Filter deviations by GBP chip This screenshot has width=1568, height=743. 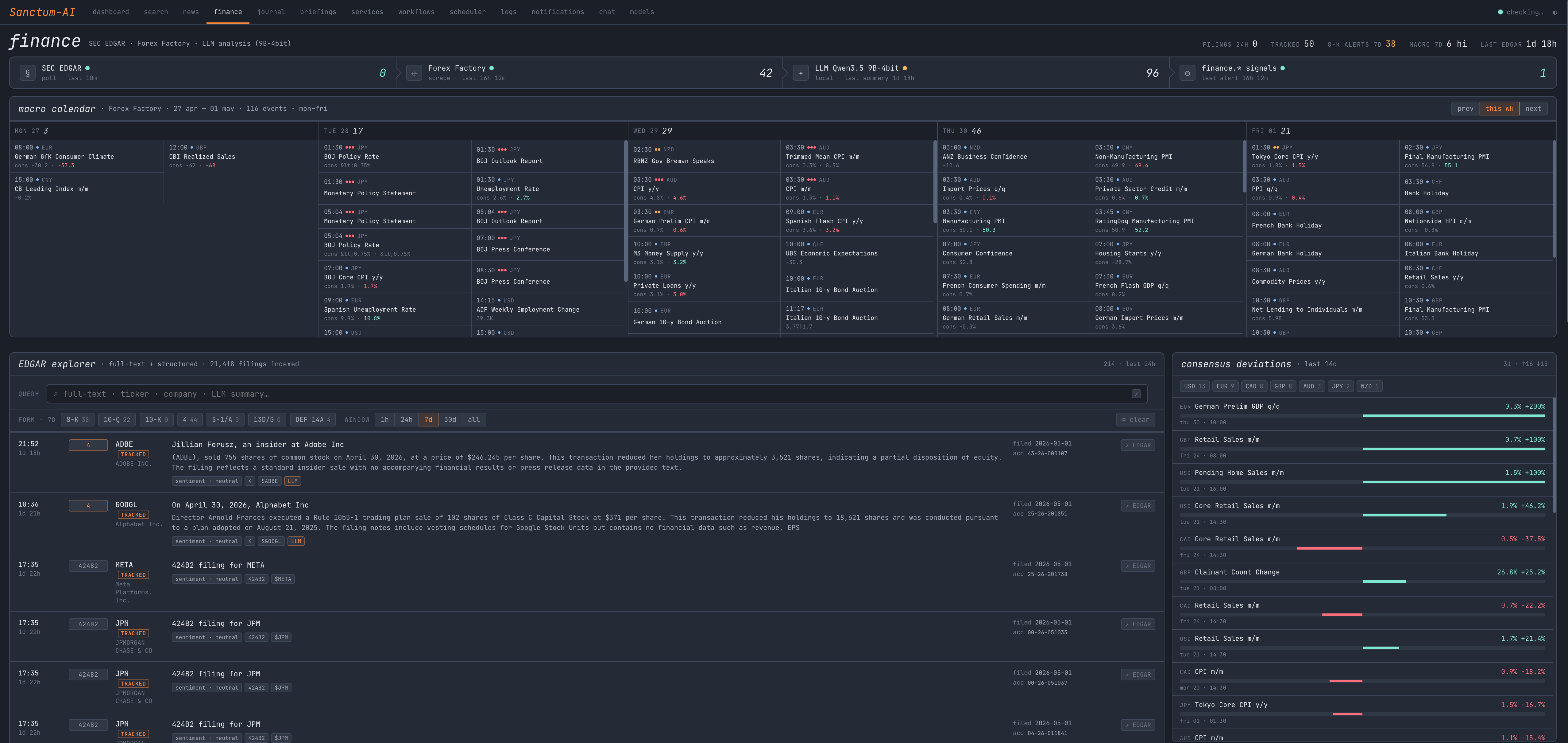(x=1283, y=386)
